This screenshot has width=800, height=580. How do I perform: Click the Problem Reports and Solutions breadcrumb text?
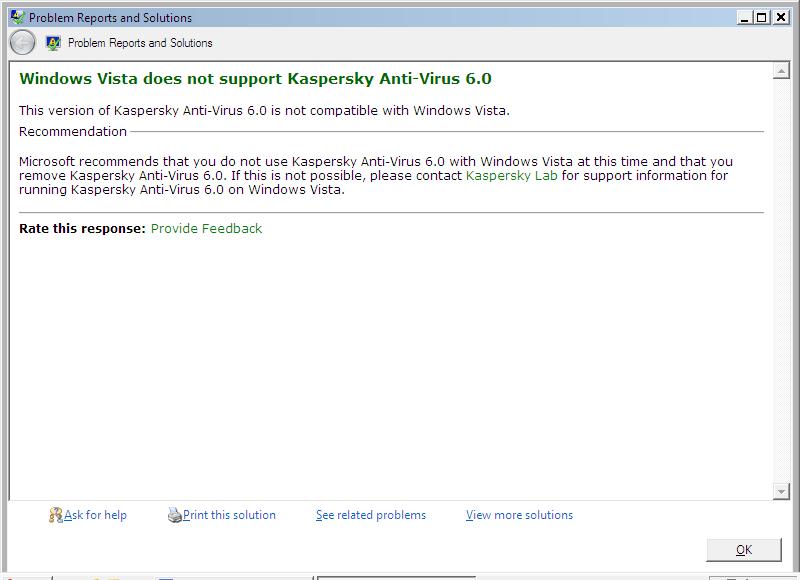[x=140, y=43]
